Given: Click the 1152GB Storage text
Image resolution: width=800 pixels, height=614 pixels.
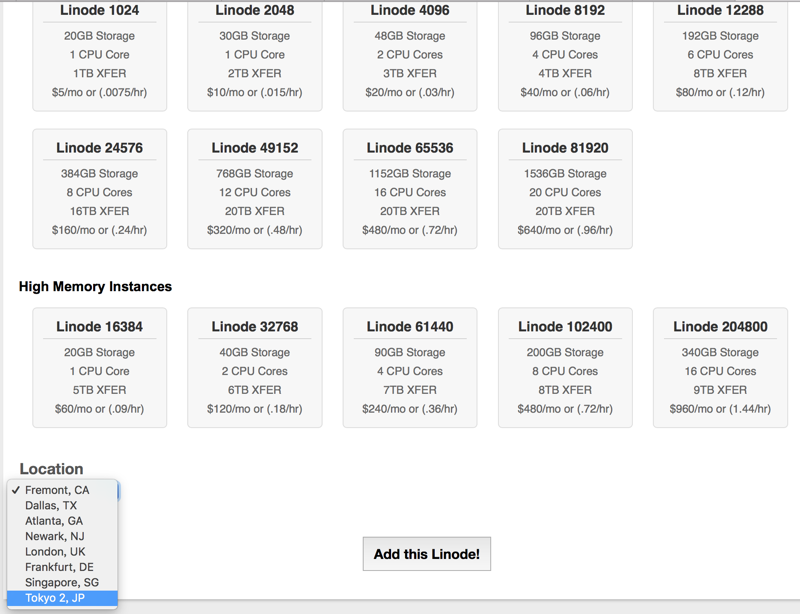Looking at the screenshot, I should 410,174.
